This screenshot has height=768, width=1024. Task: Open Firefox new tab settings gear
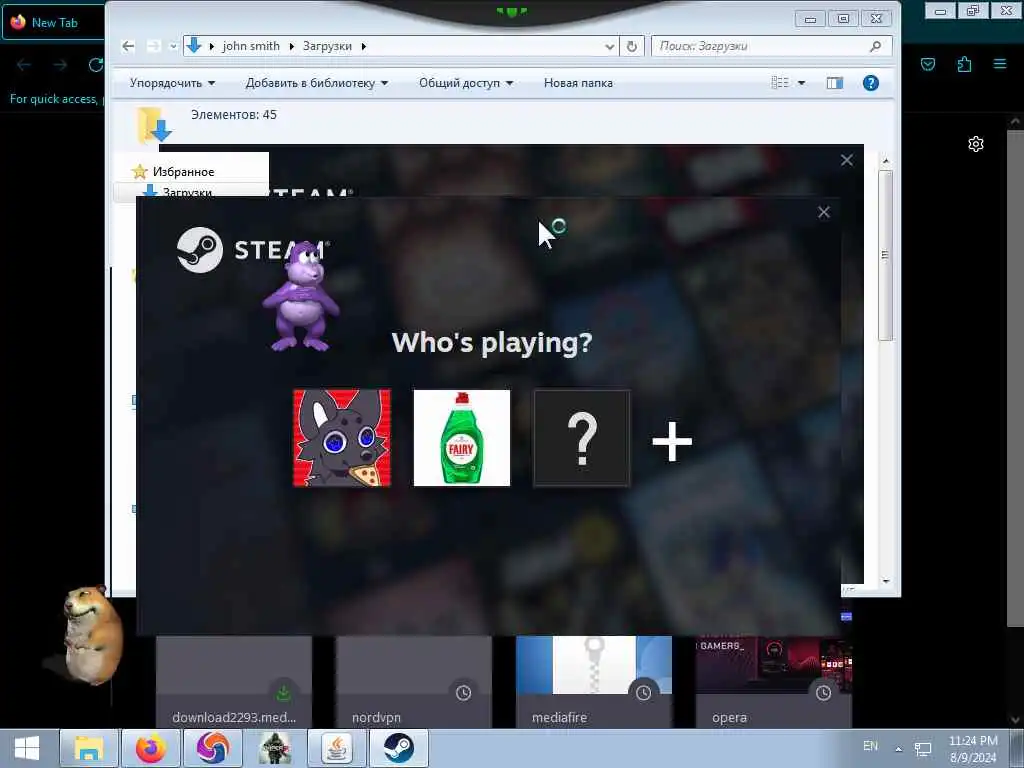pyautogui.click(x=976, y=144)
